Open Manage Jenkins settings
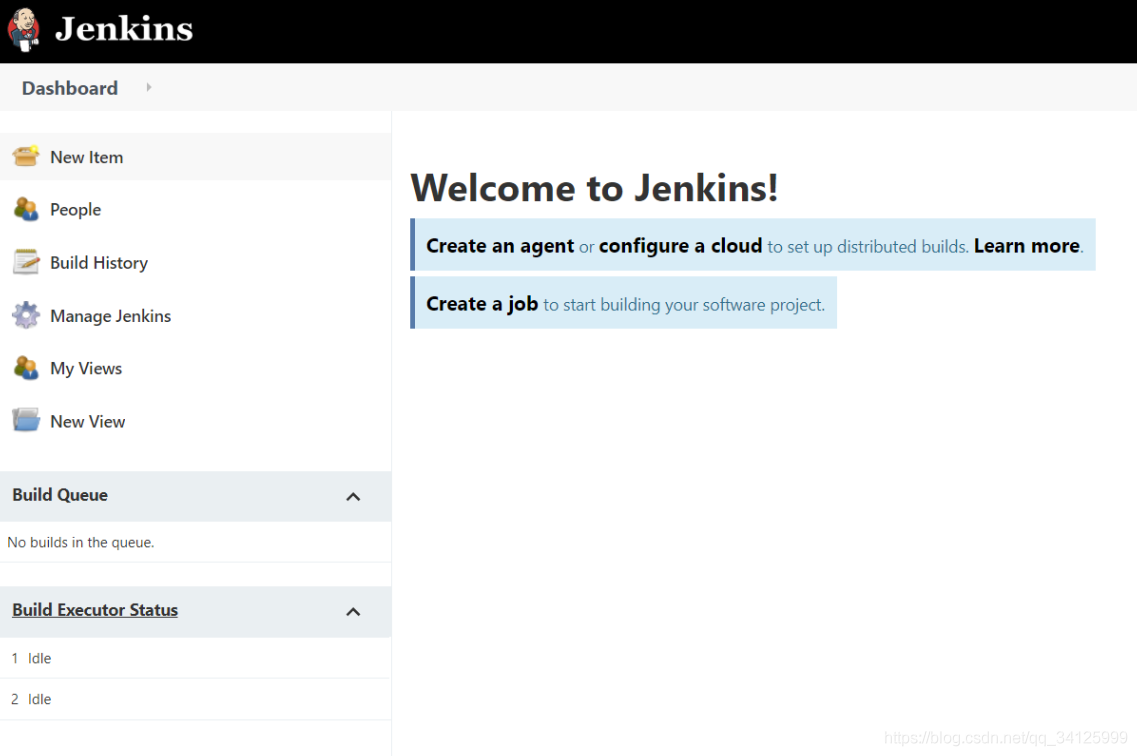The width and height of the screenshot is (1137, 756). (x=110, y=316)
